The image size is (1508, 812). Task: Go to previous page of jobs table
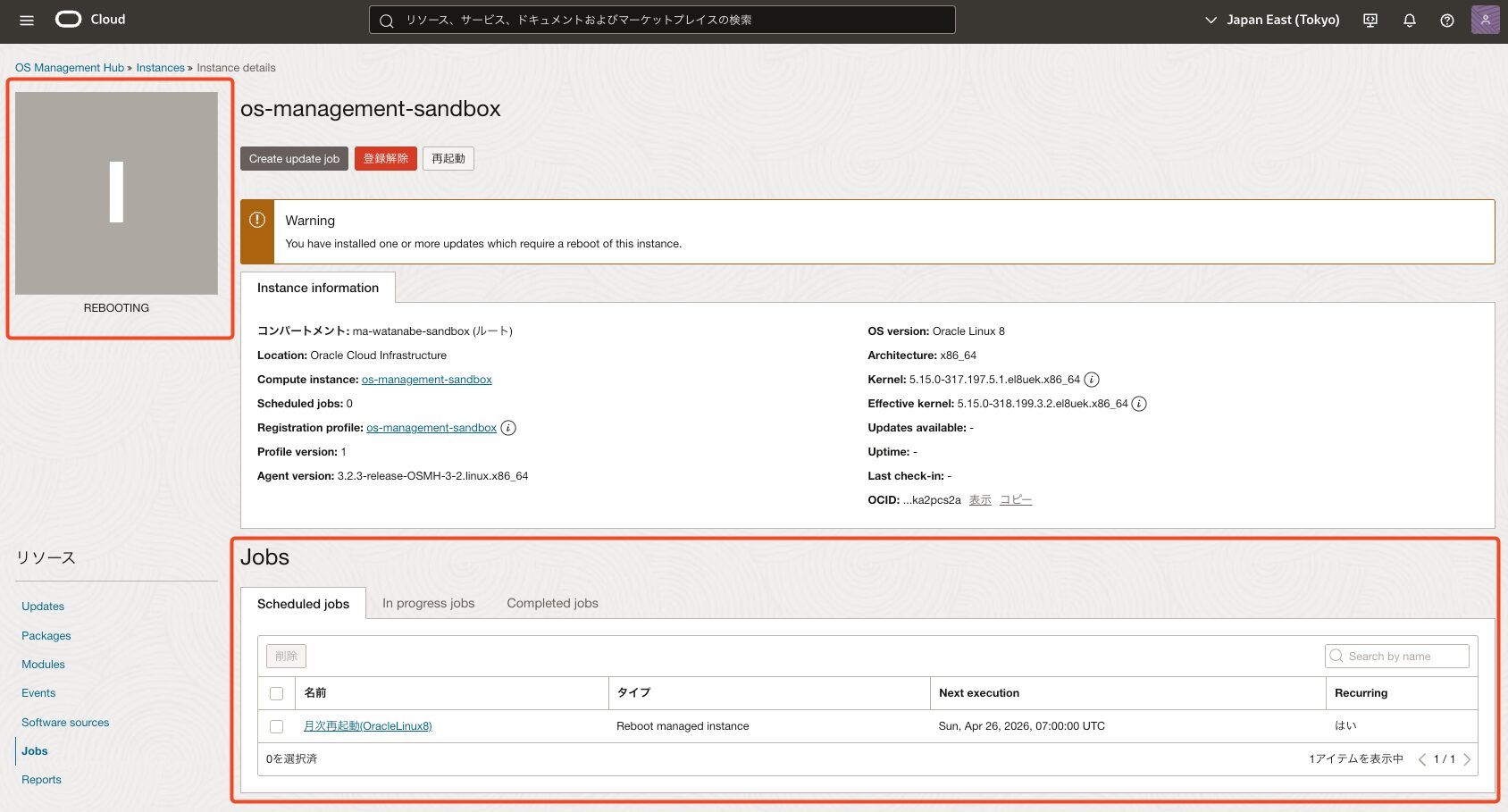tap(1421, 759)
